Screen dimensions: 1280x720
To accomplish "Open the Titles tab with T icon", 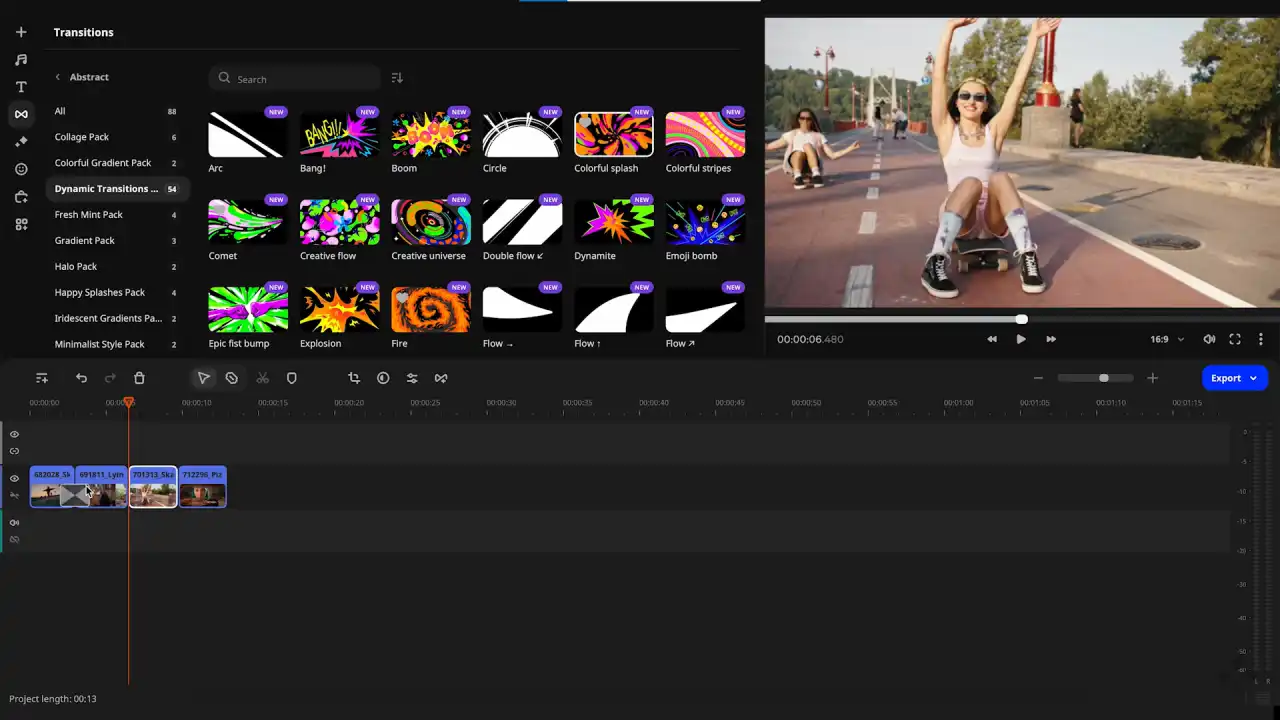I will coord(21,87).
